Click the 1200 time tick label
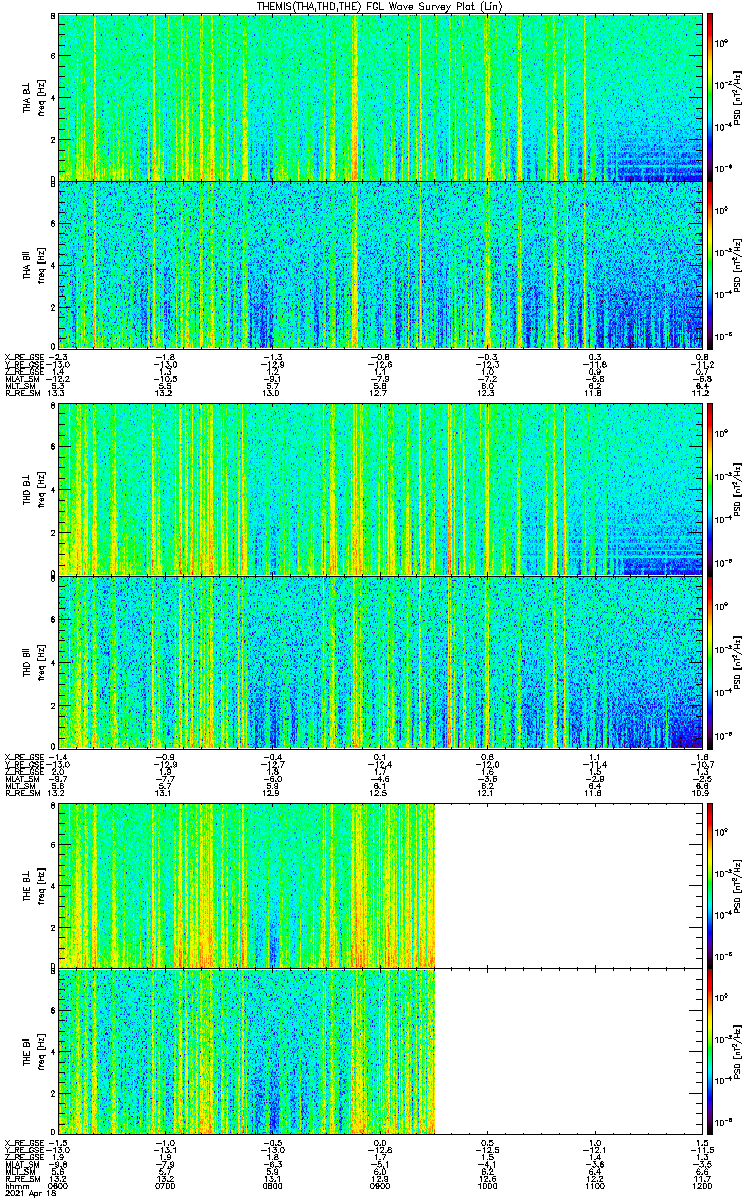Image resolution: width=750 pixels, height=1200 pixels. point(702,1186)
